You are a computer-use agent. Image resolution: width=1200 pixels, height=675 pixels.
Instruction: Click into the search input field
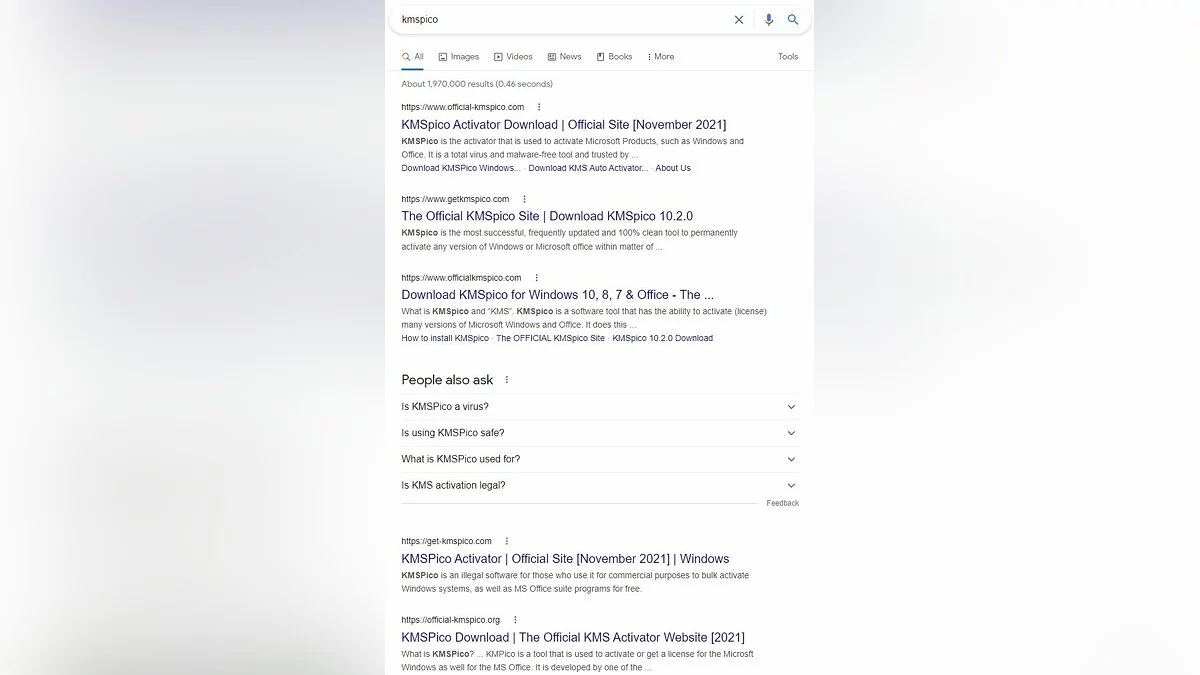[560, 20]
